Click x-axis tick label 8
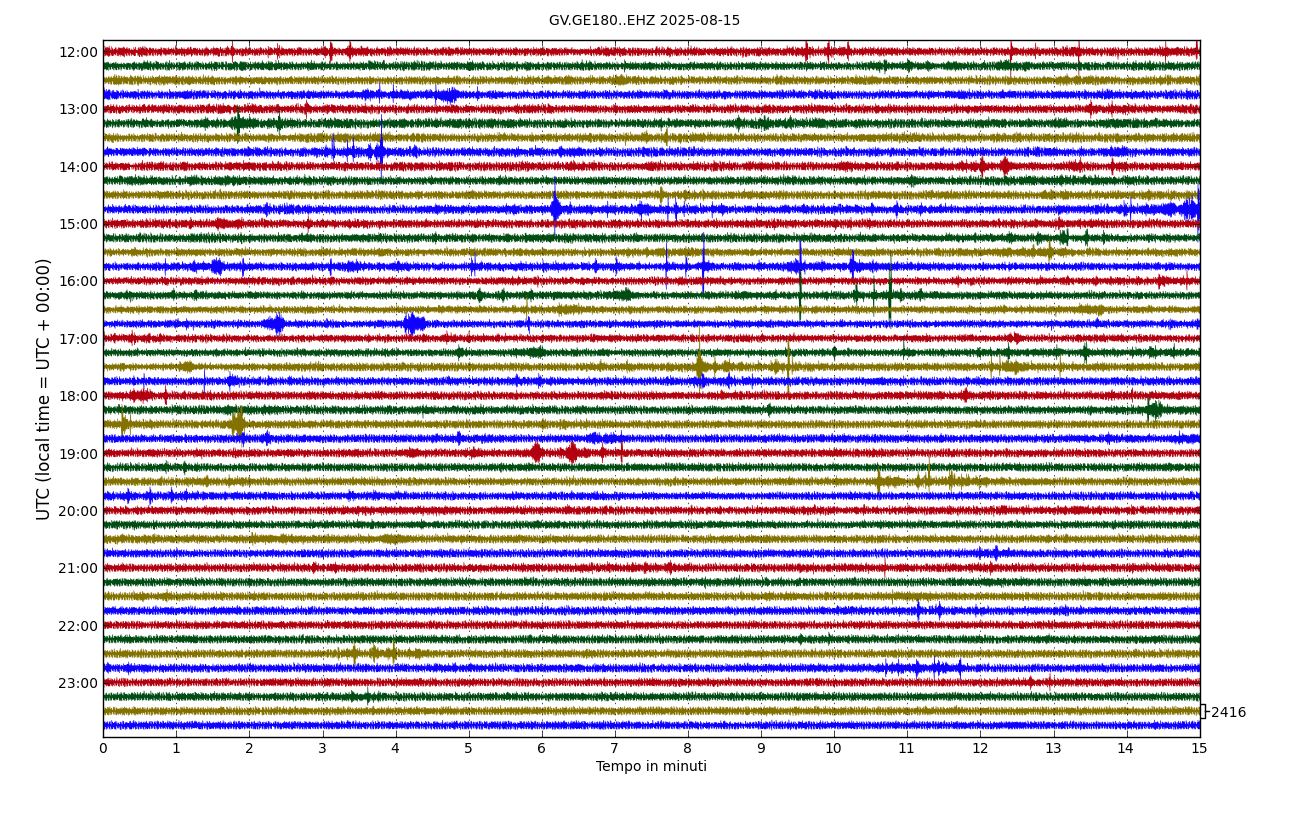The width and height of the screenshot is (1290, 819). (x=688, y=748)
